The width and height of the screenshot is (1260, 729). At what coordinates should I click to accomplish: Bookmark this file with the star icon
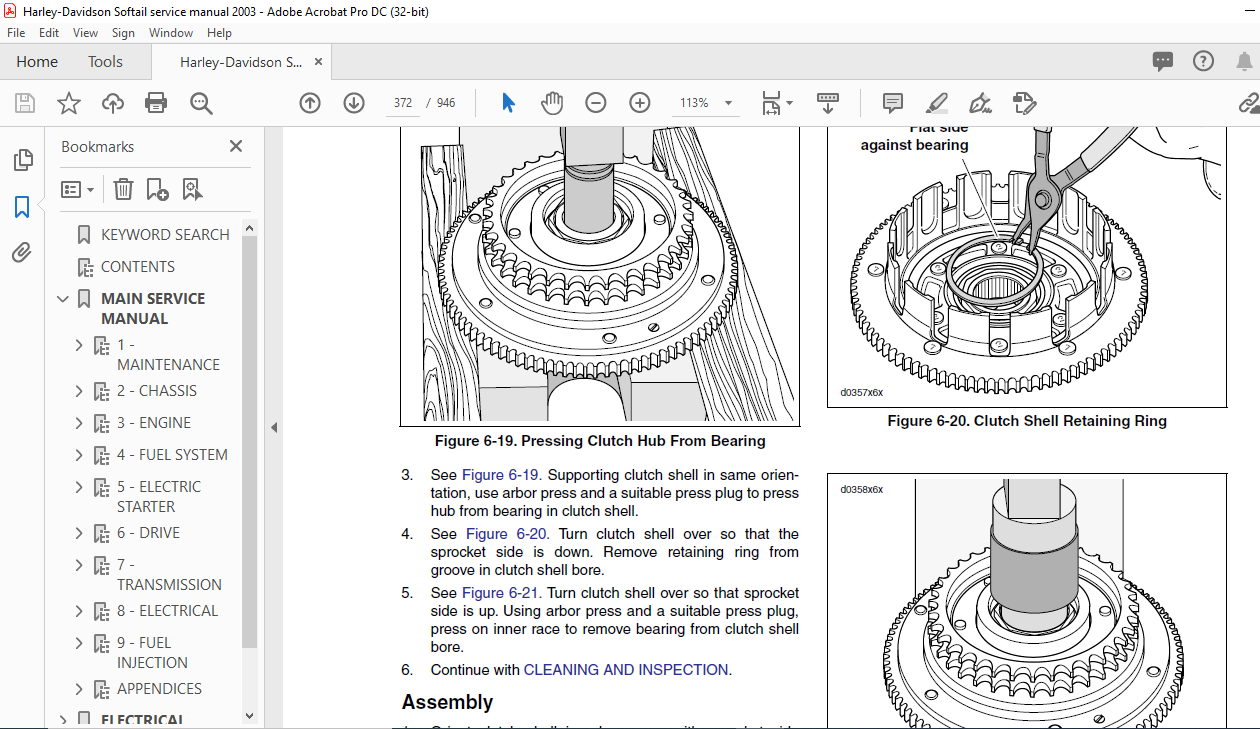tap(68, 103)
